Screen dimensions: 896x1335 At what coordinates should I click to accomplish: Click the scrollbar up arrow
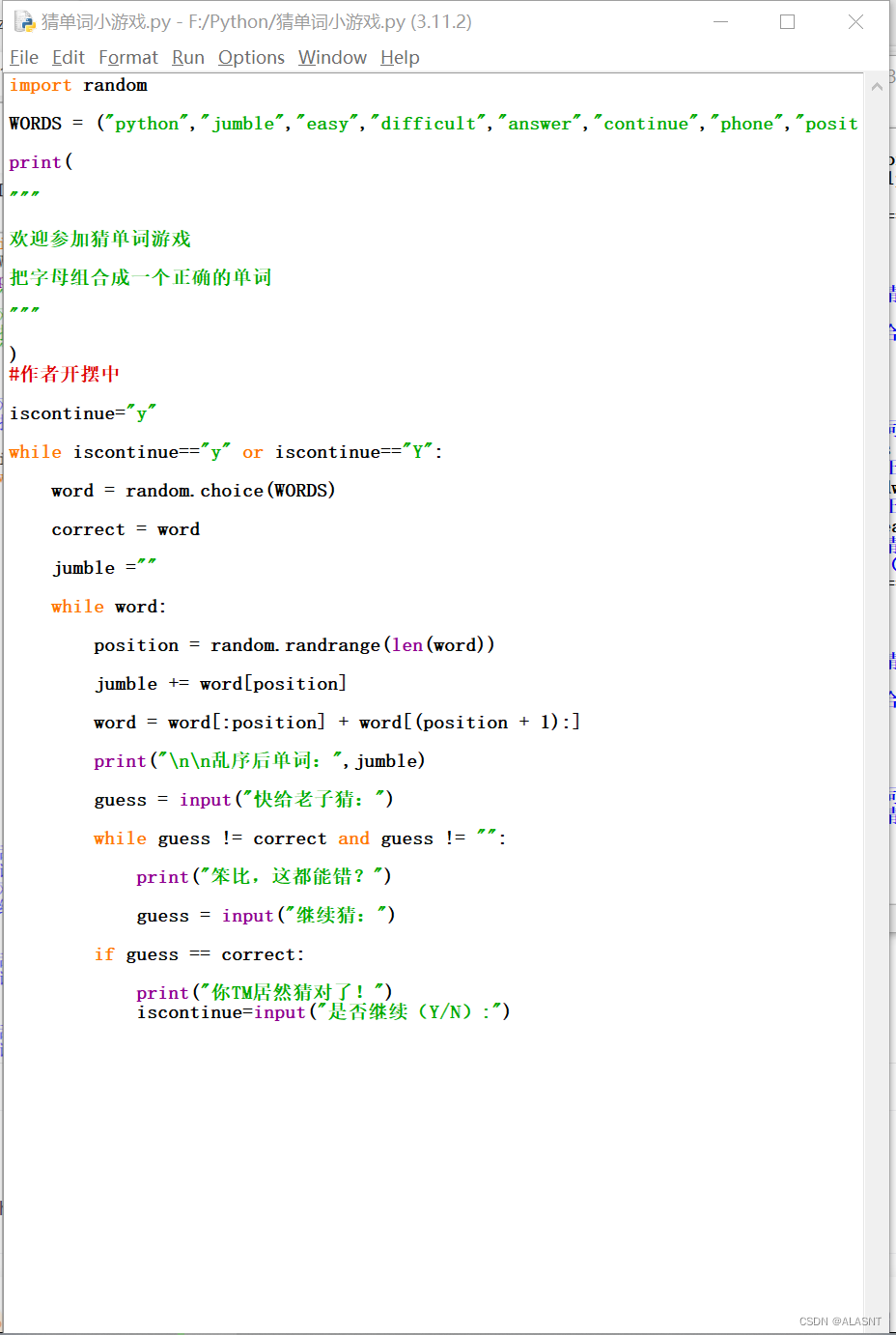pos(877,85)
